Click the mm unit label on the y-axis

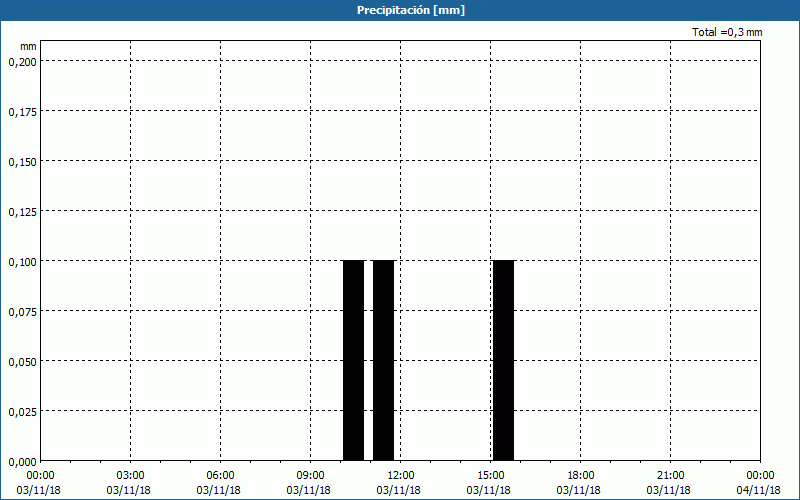click(x=28, y=46)
